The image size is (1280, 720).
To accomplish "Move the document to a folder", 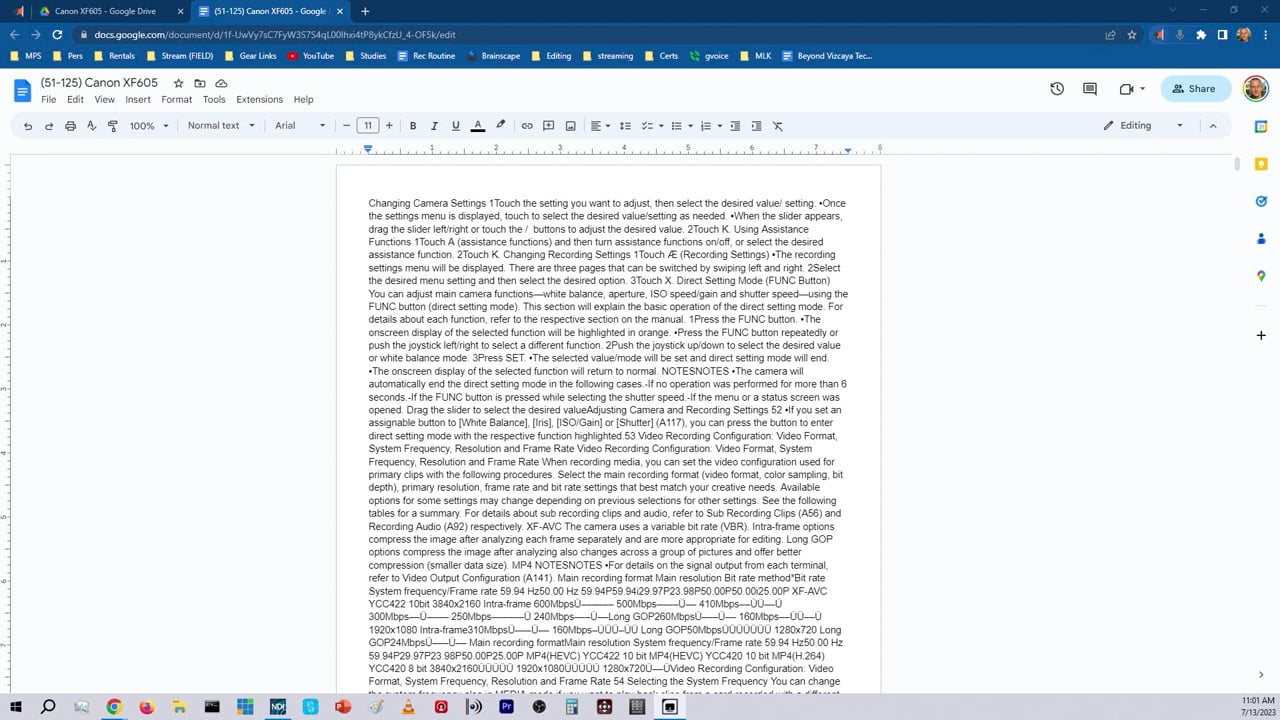I will (200, 83).
